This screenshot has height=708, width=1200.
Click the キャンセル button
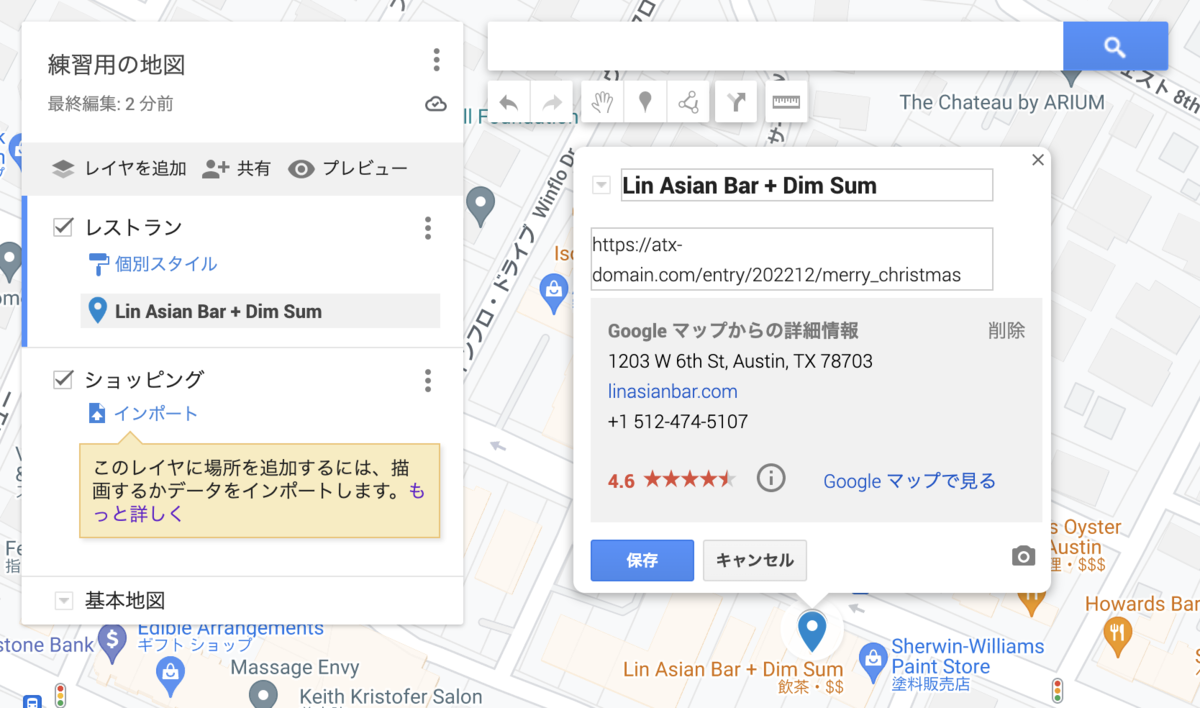click(x=755, y=560)
